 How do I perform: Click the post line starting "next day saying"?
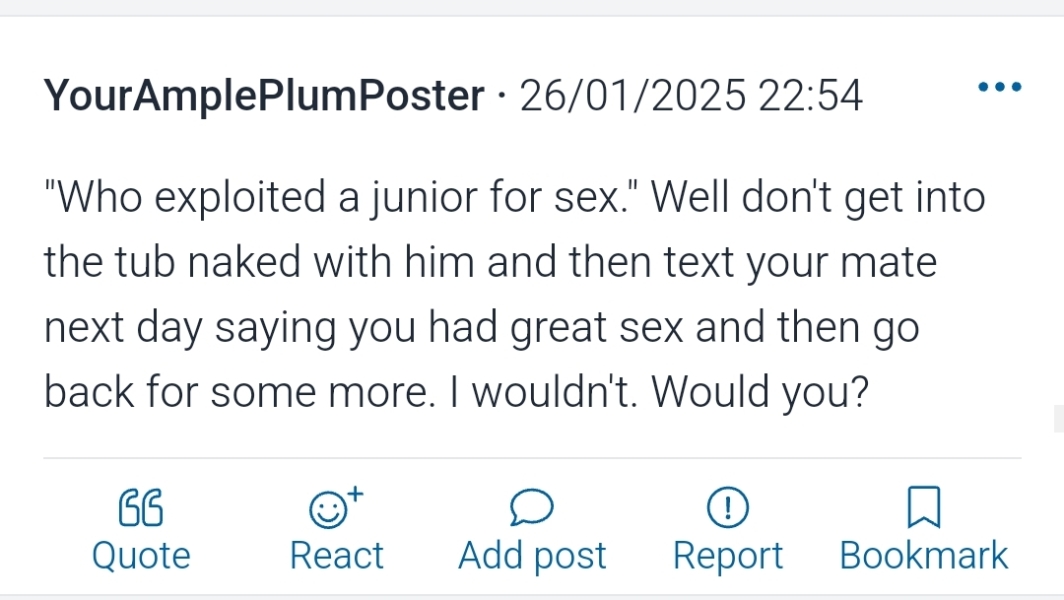[x=480, y=328]
